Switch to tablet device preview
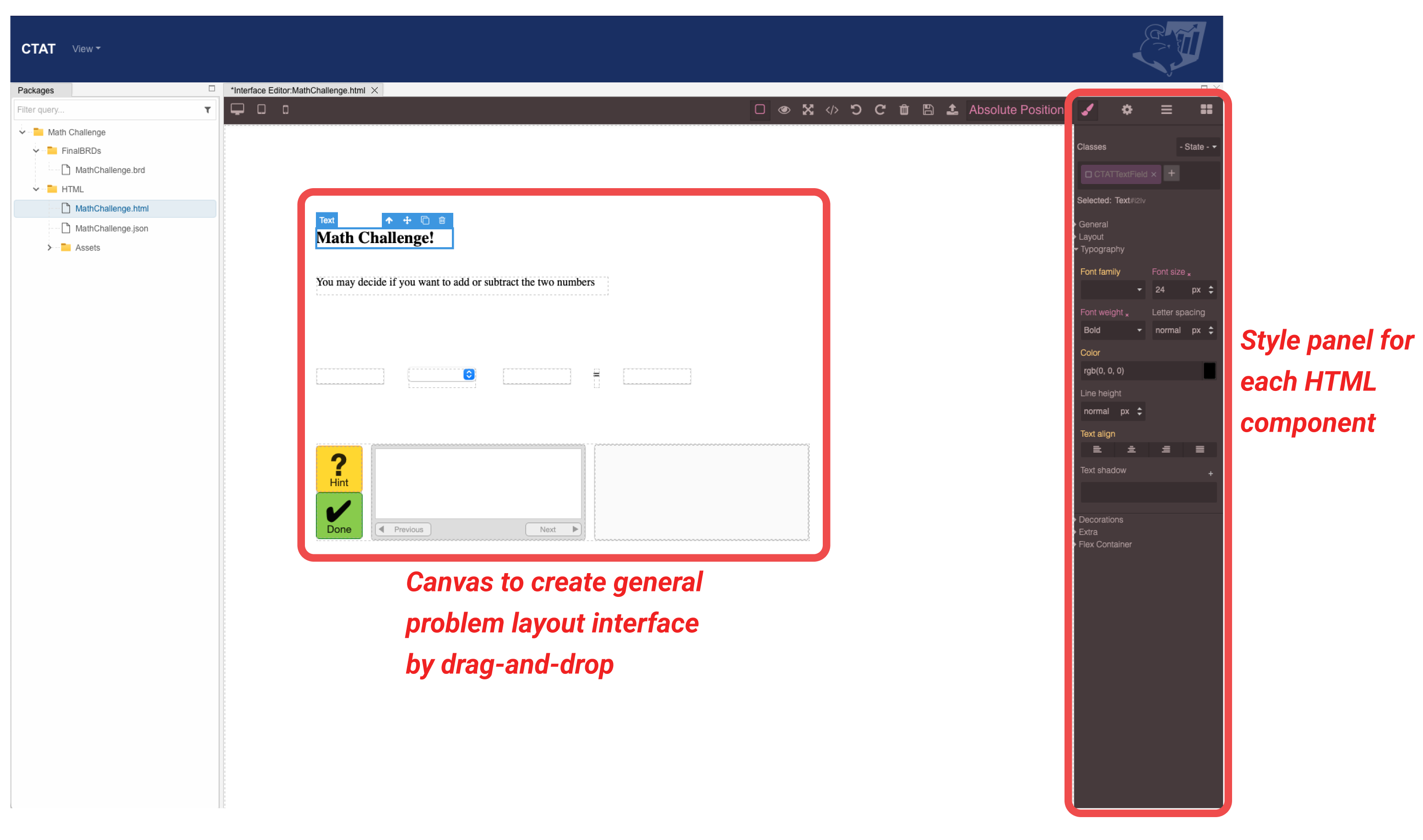The height and width of the screenshot is (840, 1423). point(261,109)
